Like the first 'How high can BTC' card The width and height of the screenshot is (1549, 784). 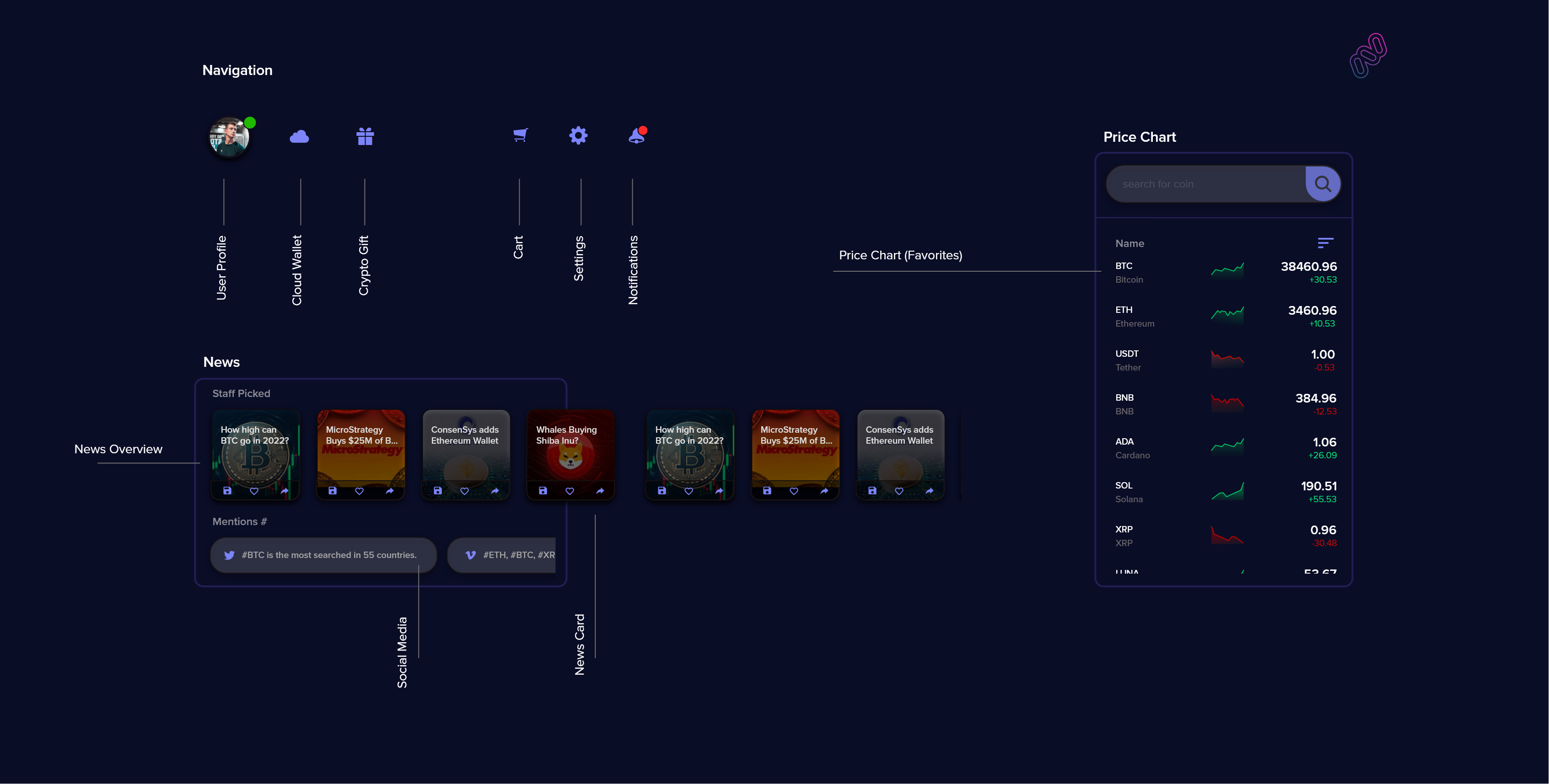coord(254,491)
